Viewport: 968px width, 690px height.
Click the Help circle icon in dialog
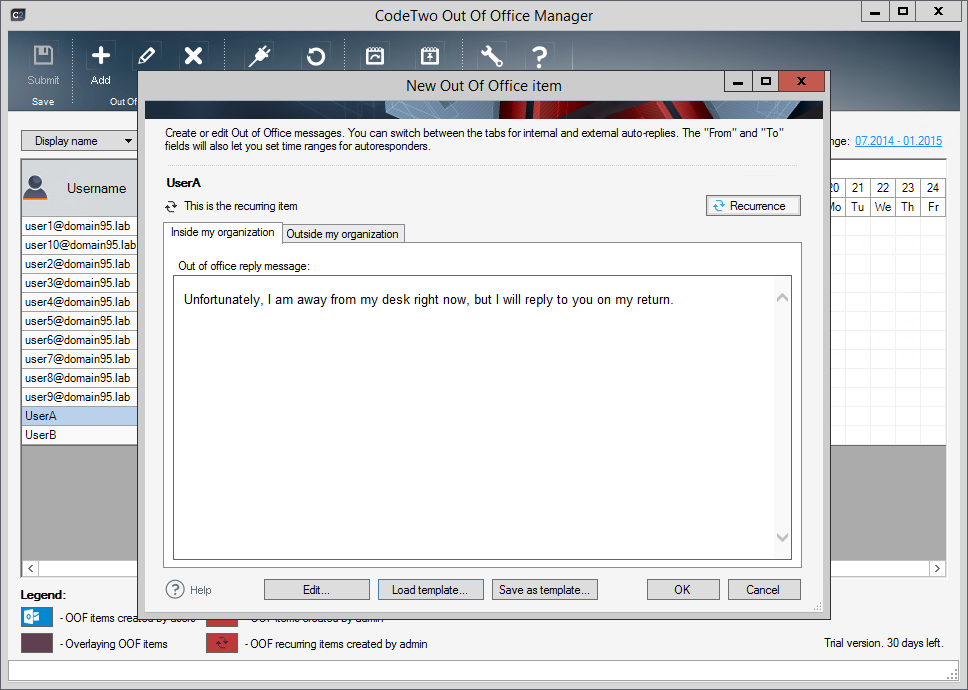[x=175, y=590]
